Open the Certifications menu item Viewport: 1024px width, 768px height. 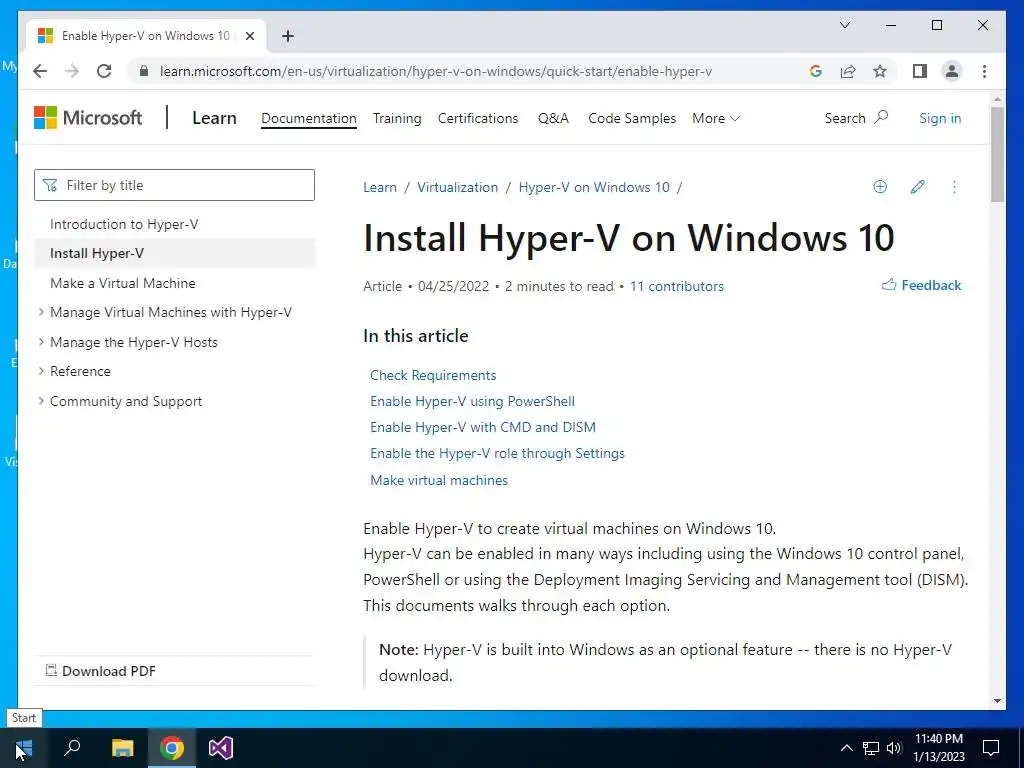point(478,118)
